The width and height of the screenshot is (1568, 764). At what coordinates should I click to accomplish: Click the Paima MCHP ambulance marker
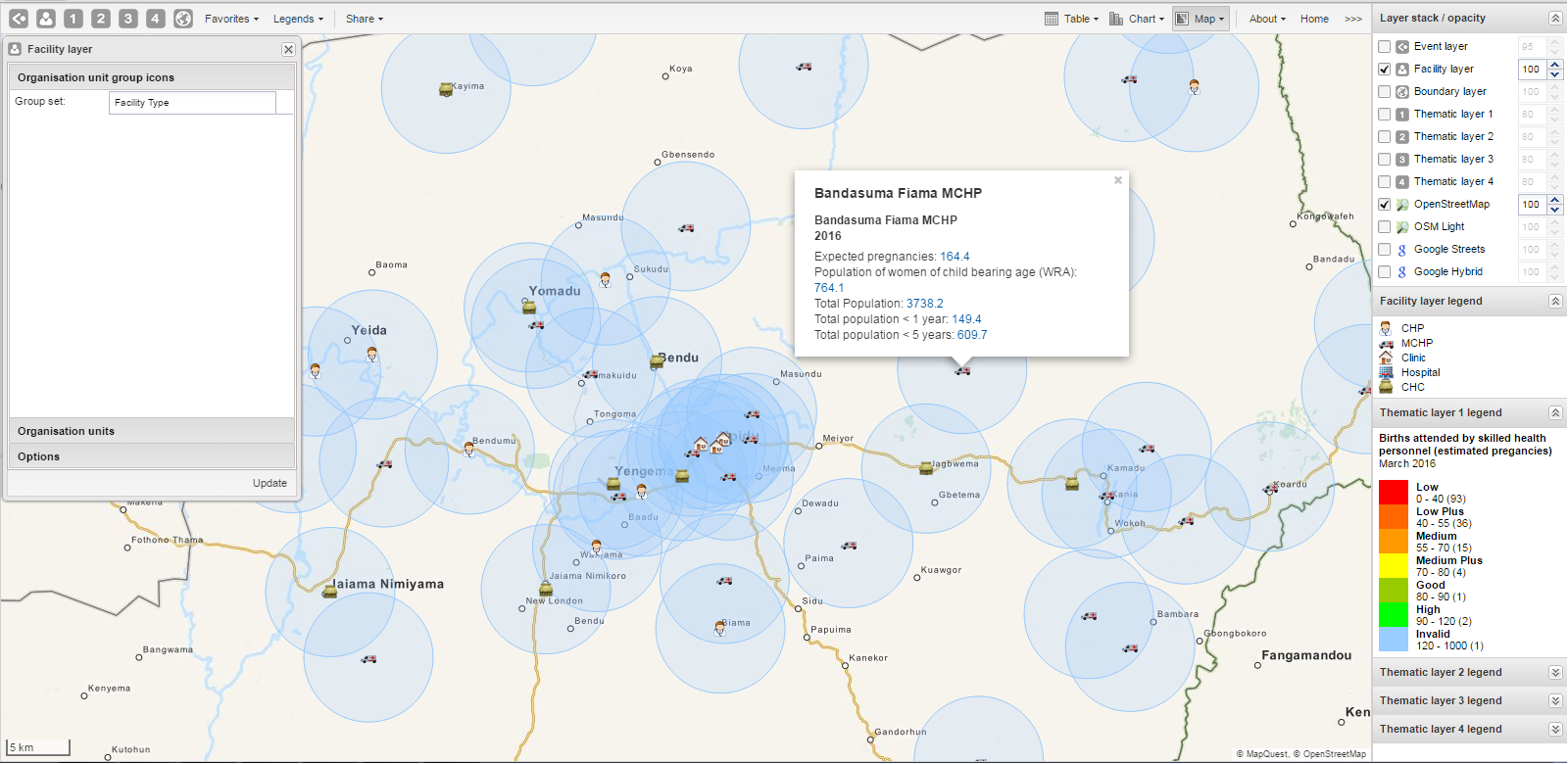850,546
